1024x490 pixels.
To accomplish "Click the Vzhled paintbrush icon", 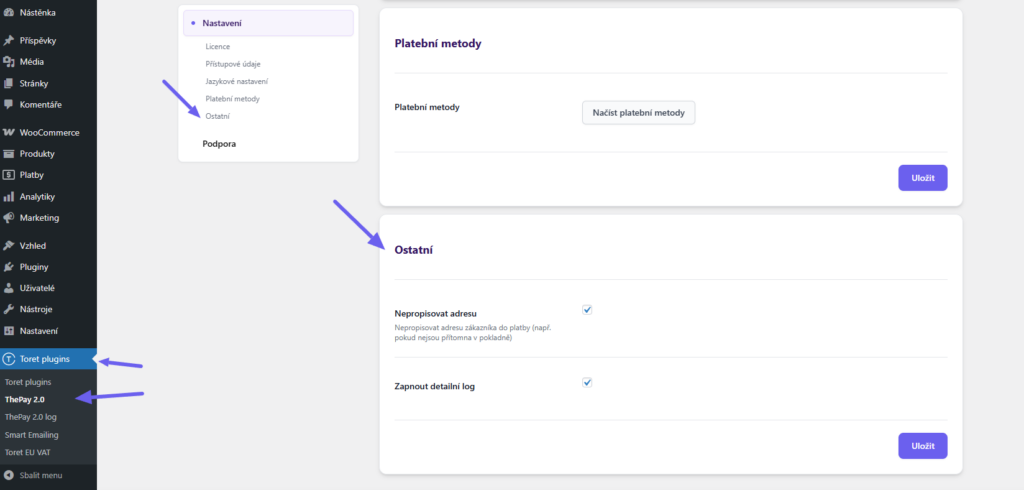I will coord(8,246).
